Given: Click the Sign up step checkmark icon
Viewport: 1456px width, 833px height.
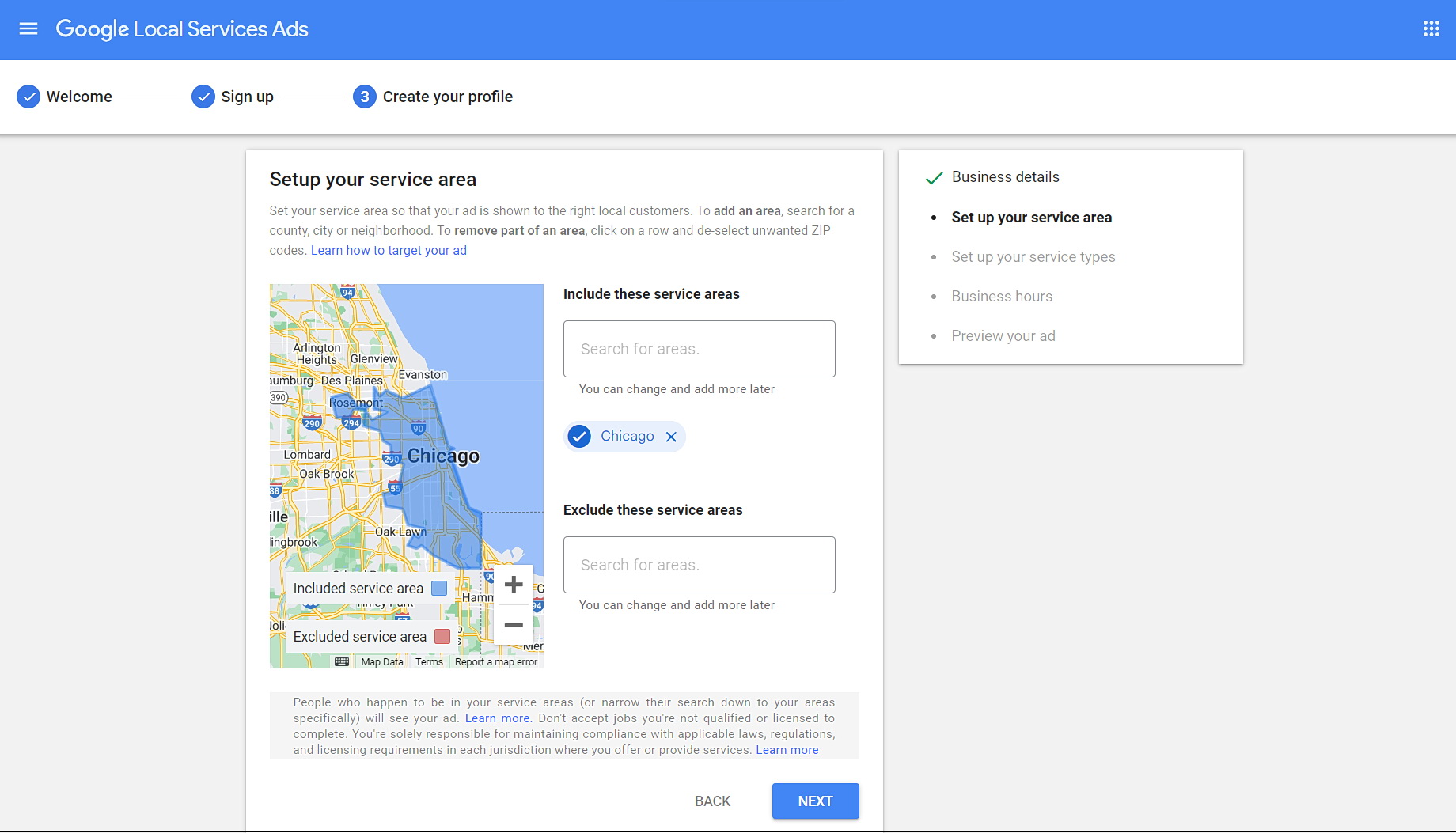Looking at the screenshot, I should click(x=203, y=97).
